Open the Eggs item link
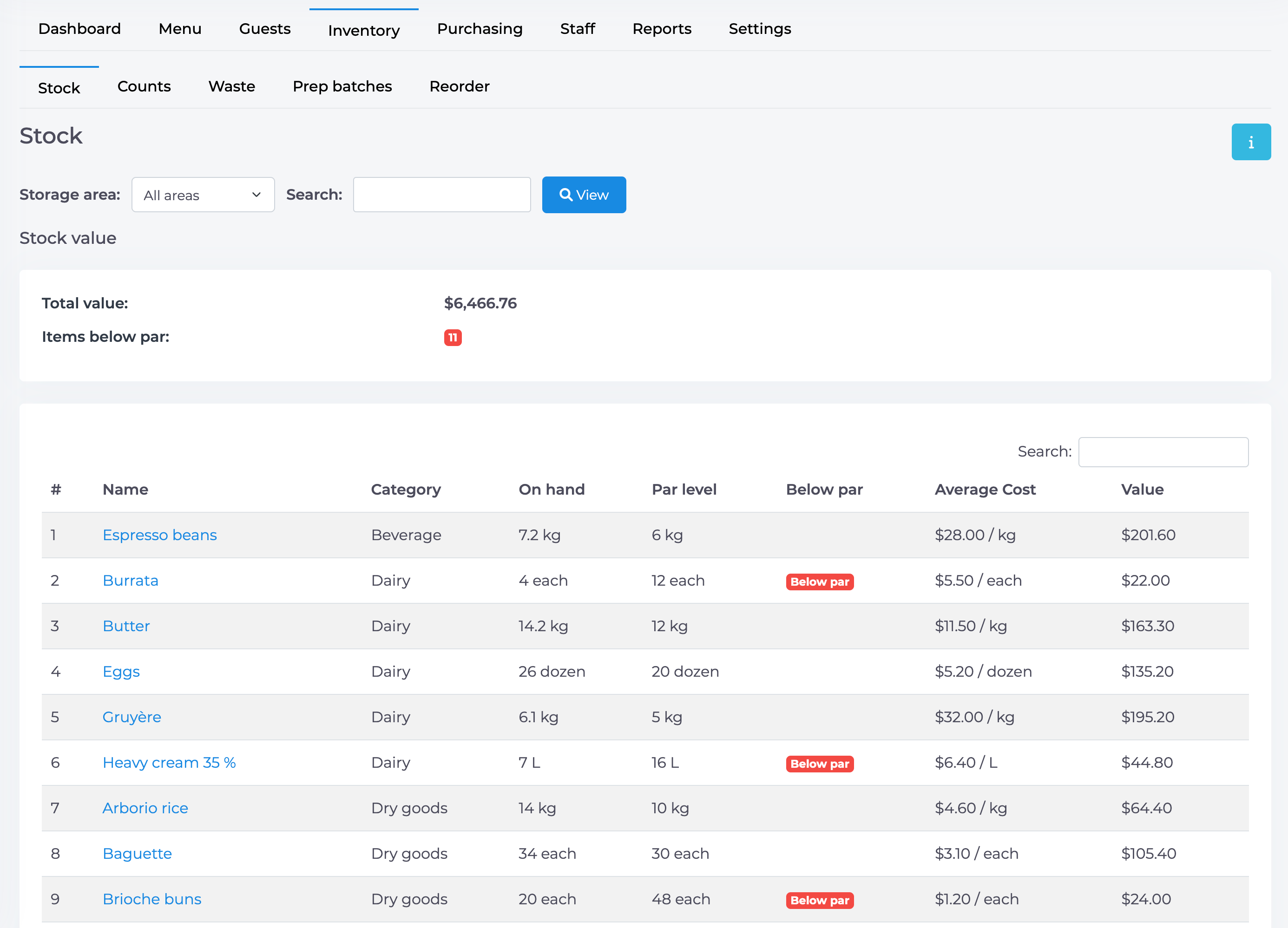This screenshot has width=1288, height=928. (x=121, y=672)
